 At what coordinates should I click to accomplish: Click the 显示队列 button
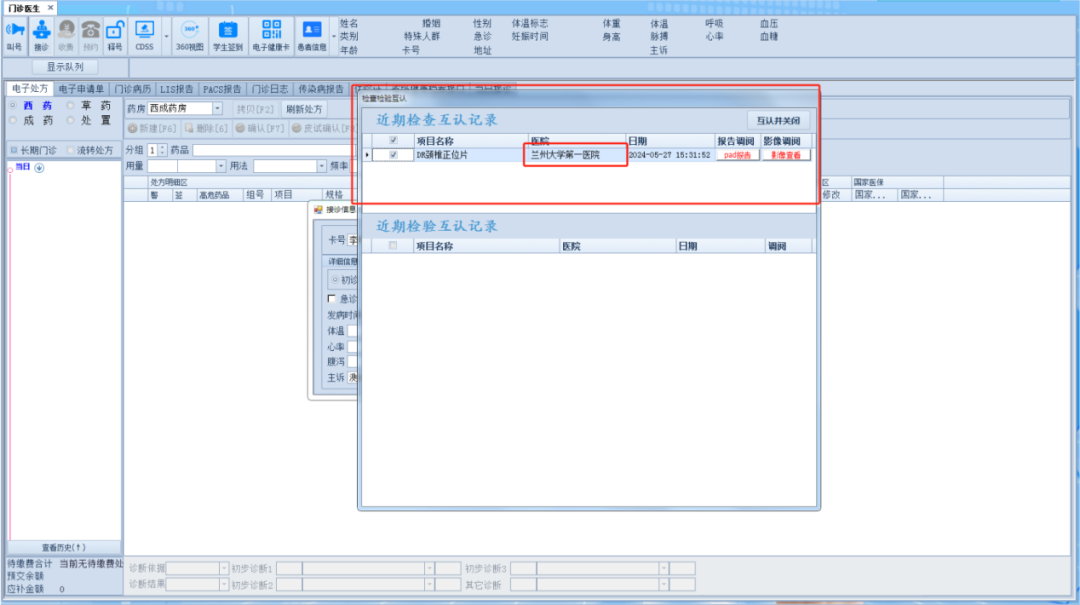[65, 67]
